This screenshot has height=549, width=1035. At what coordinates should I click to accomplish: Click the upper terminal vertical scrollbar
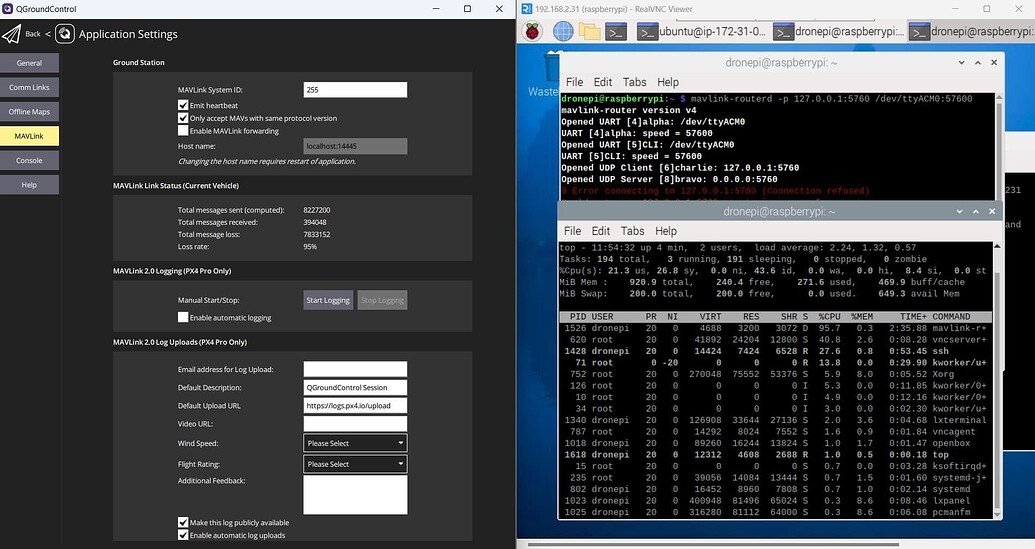[999, 146]
